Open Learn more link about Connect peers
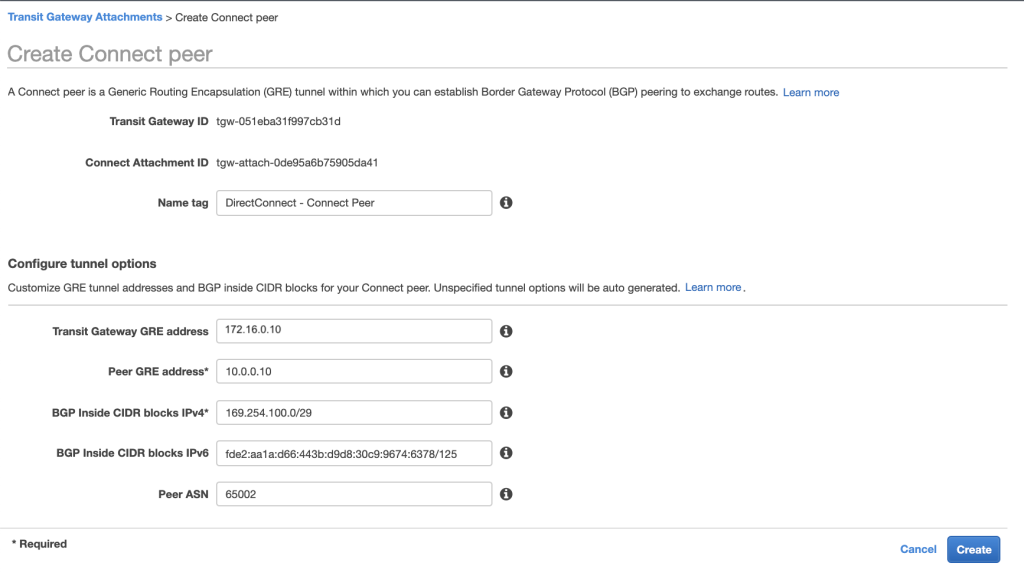1024x576 pixels. (x=811, y=92)
